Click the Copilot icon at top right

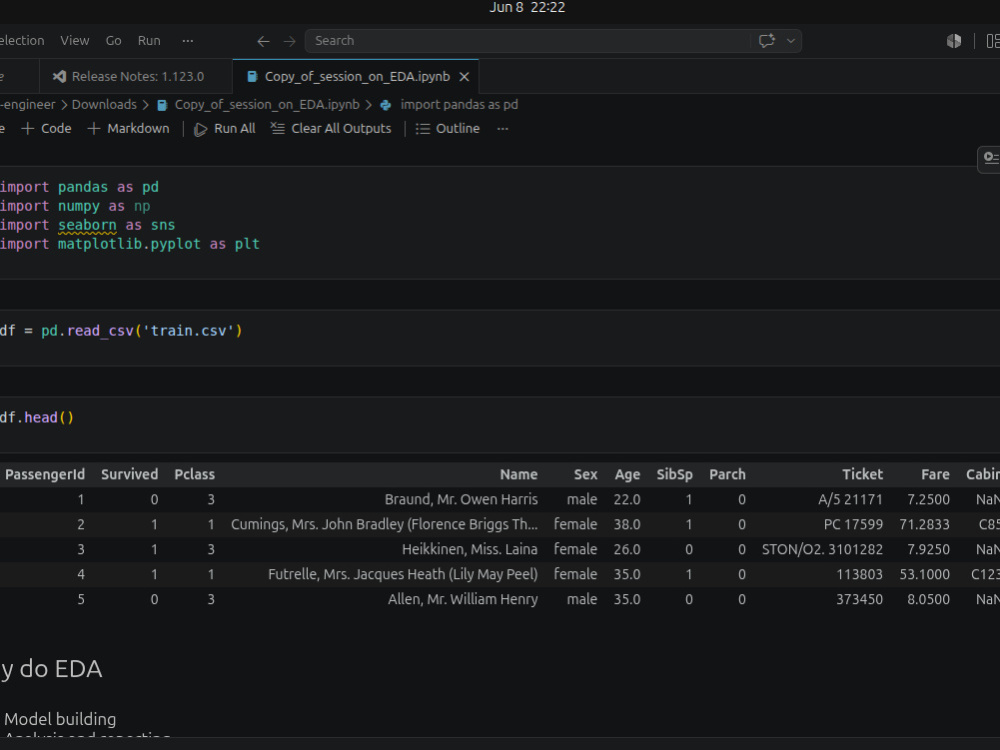953,41
